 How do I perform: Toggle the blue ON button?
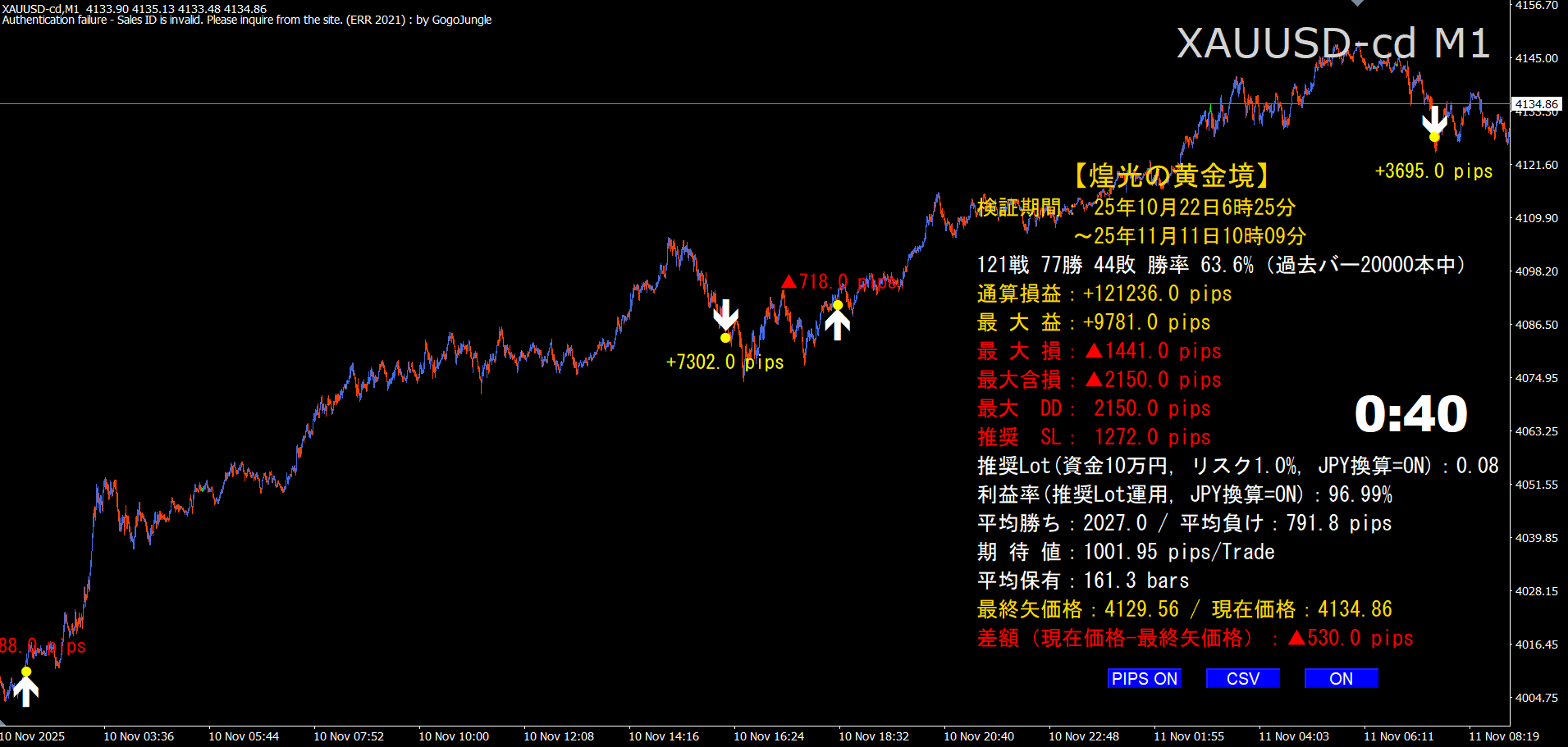click(1341, 679)
